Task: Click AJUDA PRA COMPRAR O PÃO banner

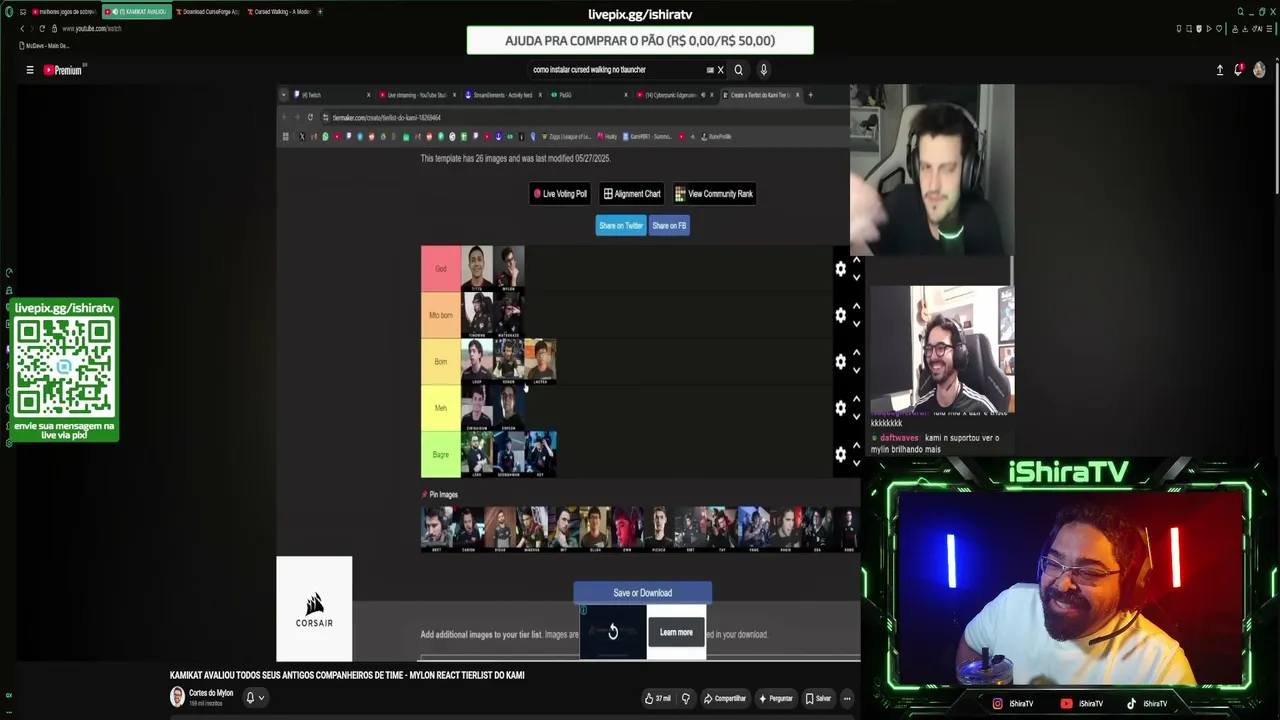Action: click(640, 41)
